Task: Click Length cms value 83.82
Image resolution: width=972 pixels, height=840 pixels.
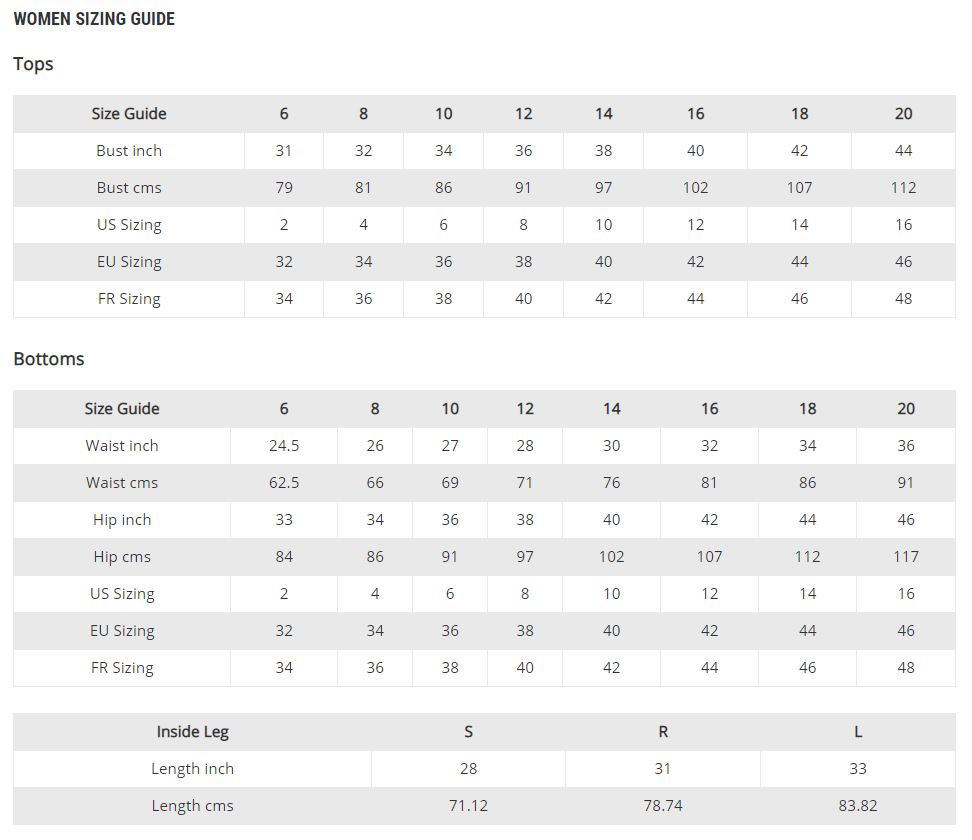Action: 858,806
